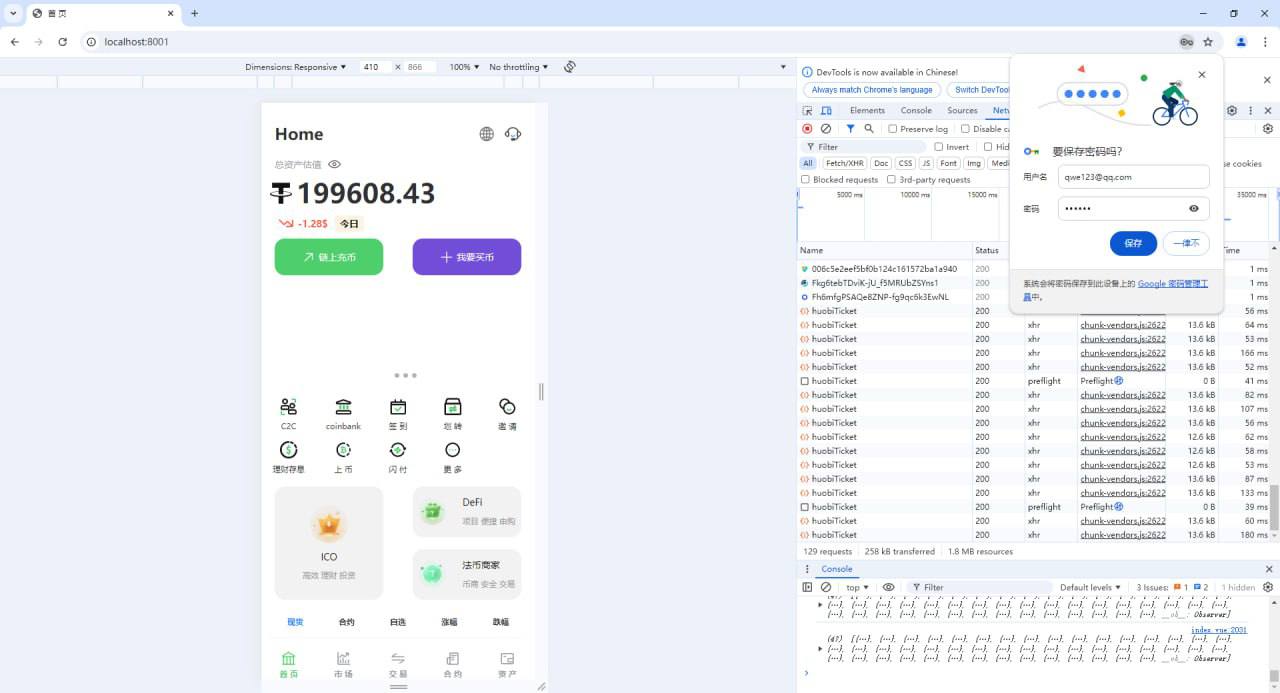Open the 签到 check-in icon
This screenshot has width=1280, height=693.
(397, 407)
